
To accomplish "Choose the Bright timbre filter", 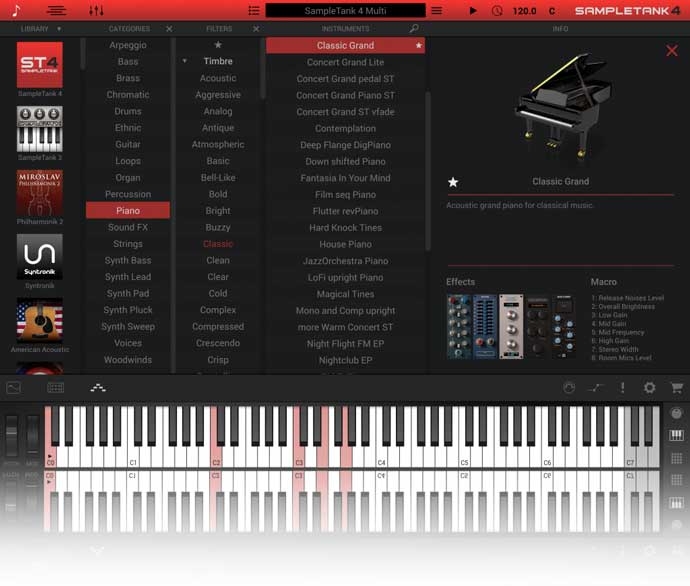I will tap(218, 211).
